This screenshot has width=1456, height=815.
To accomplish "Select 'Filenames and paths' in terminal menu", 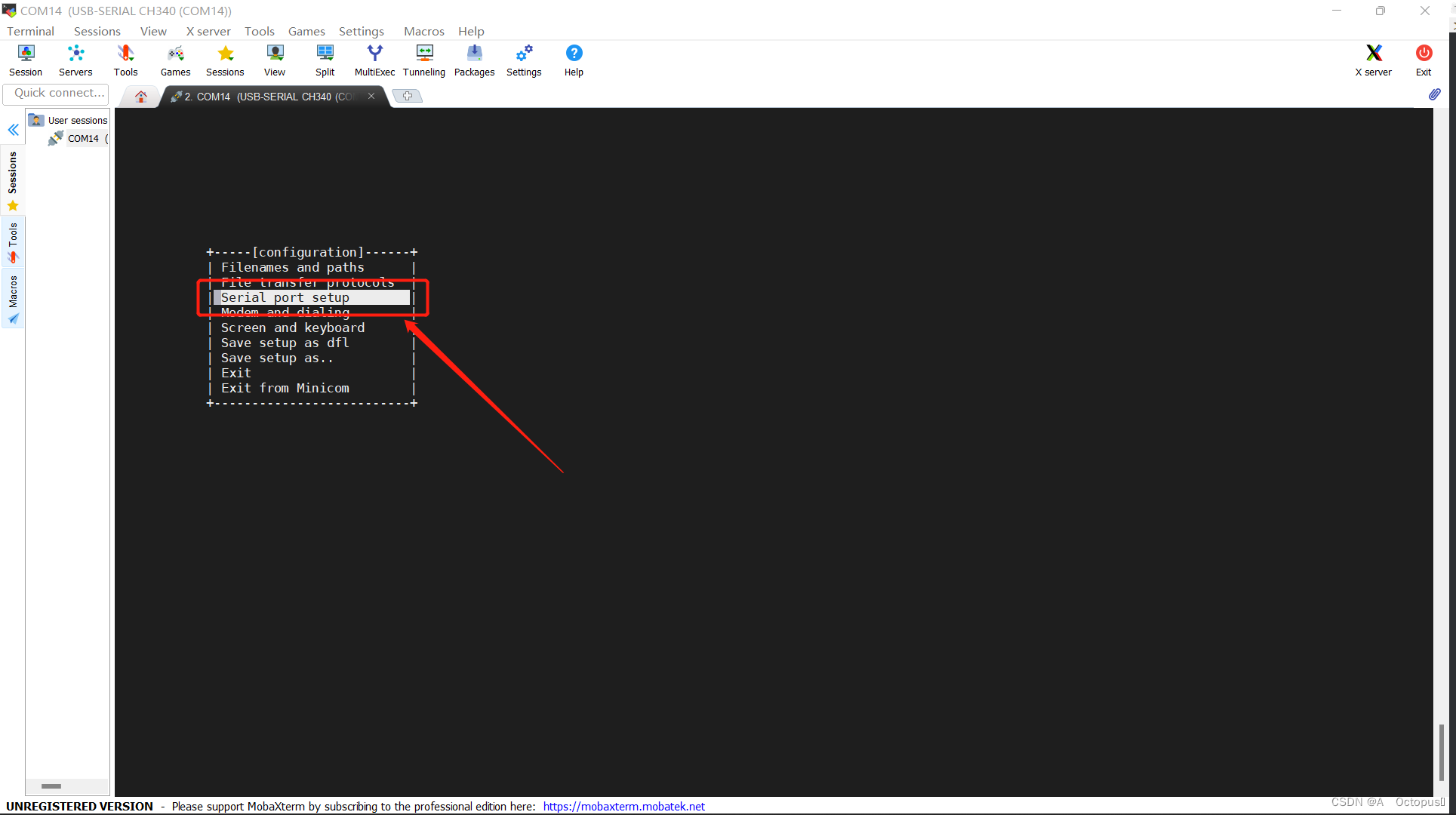I will click(x=293, y=267).
